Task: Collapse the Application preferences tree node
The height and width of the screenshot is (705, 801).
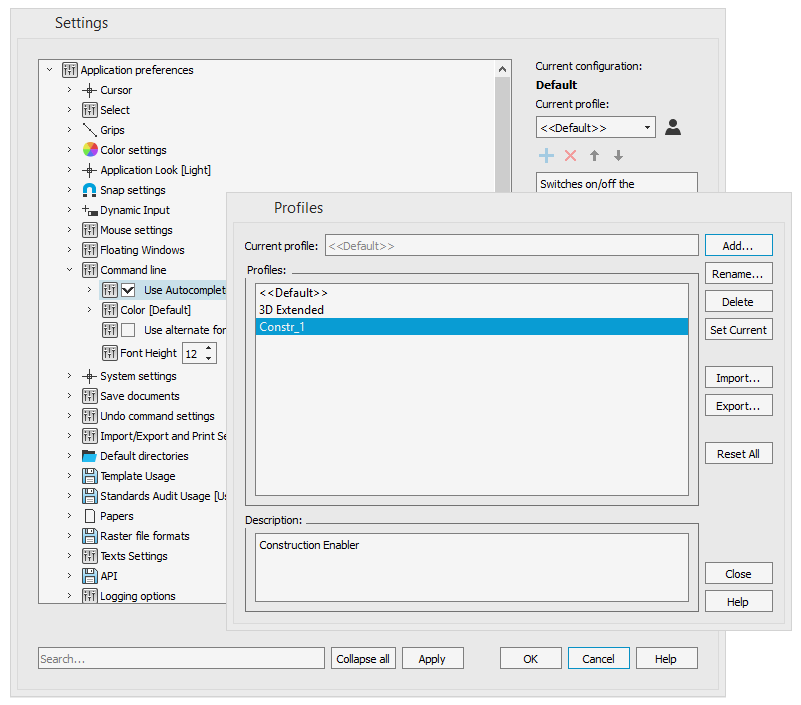Action: click(49, 70)
